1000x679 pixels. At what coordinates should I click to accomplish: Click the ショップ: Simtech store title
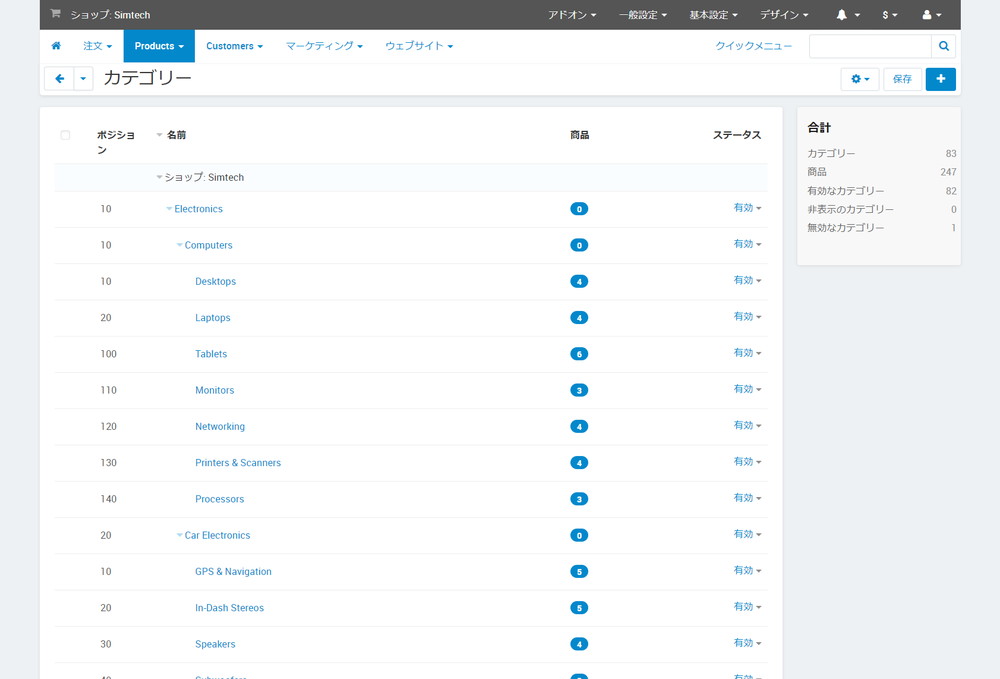[x=110, y=15]
